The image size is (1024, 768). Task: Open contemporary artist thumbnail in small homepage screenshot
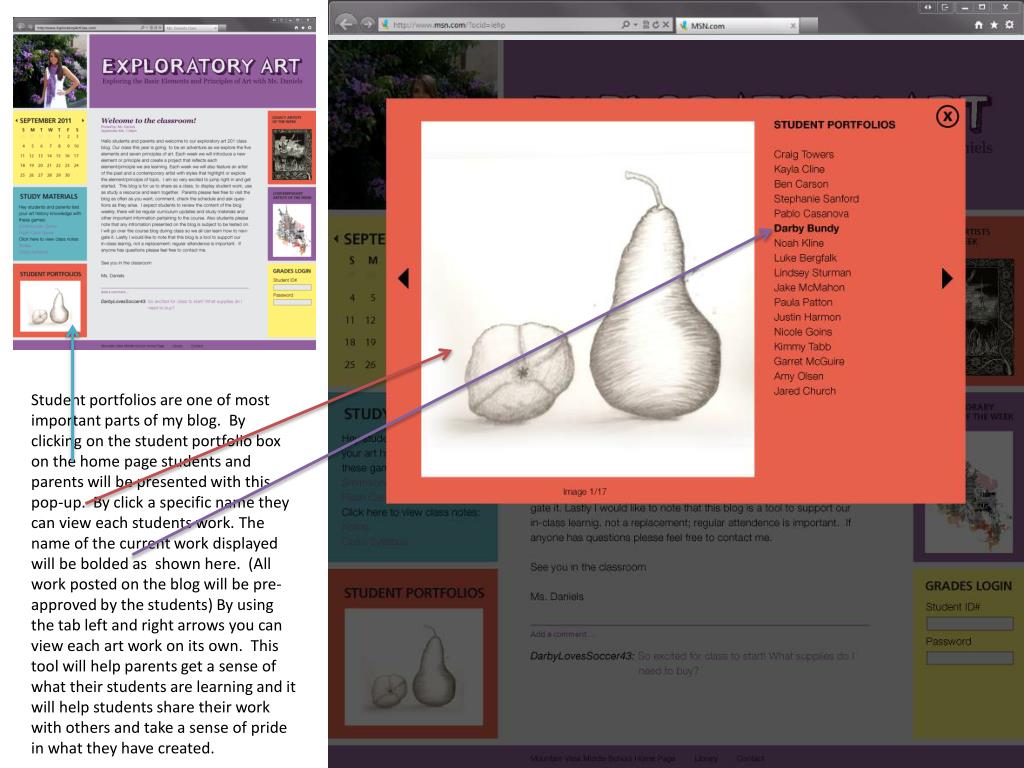[292, 229]
